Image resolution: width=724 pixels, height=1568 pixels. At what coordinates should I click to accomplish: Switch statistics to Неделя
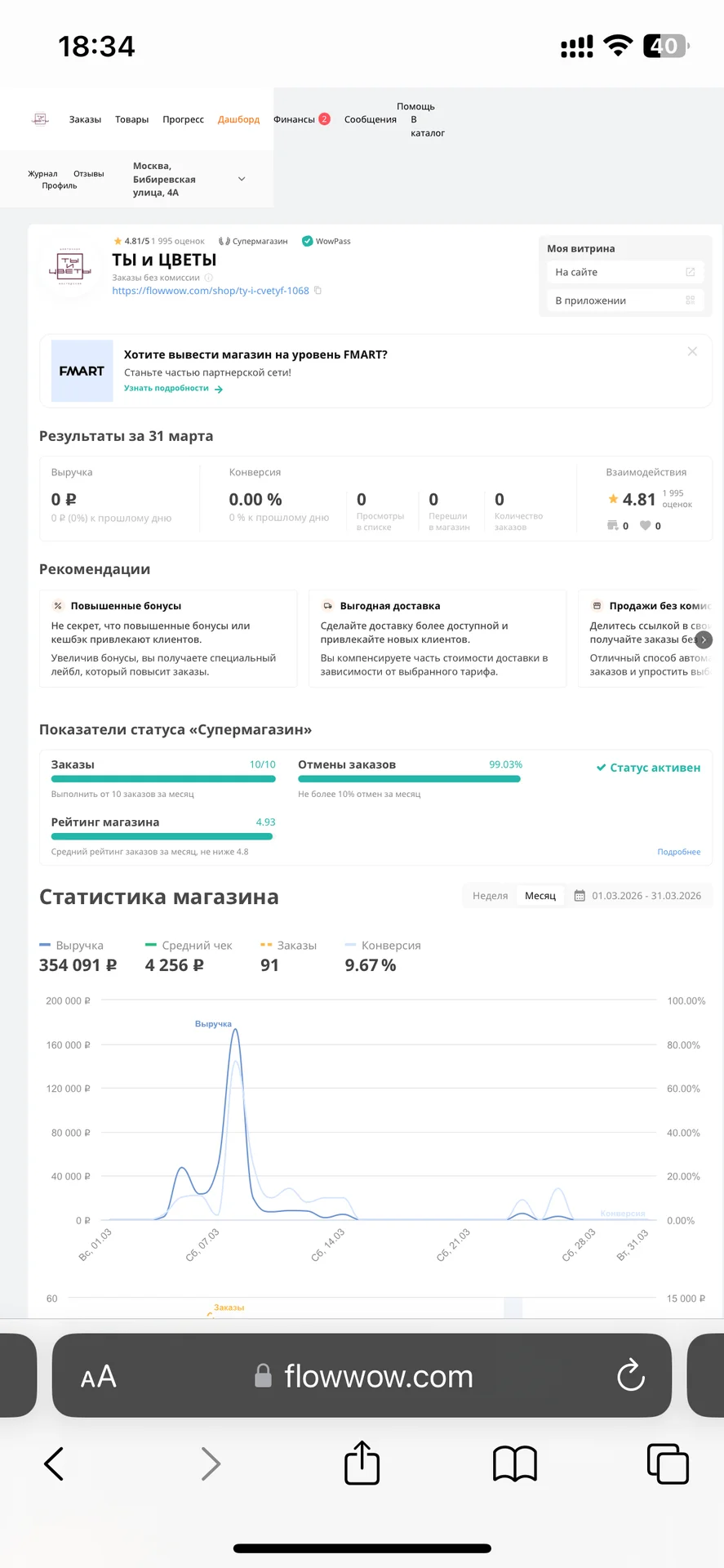click(x=490, y=896)
